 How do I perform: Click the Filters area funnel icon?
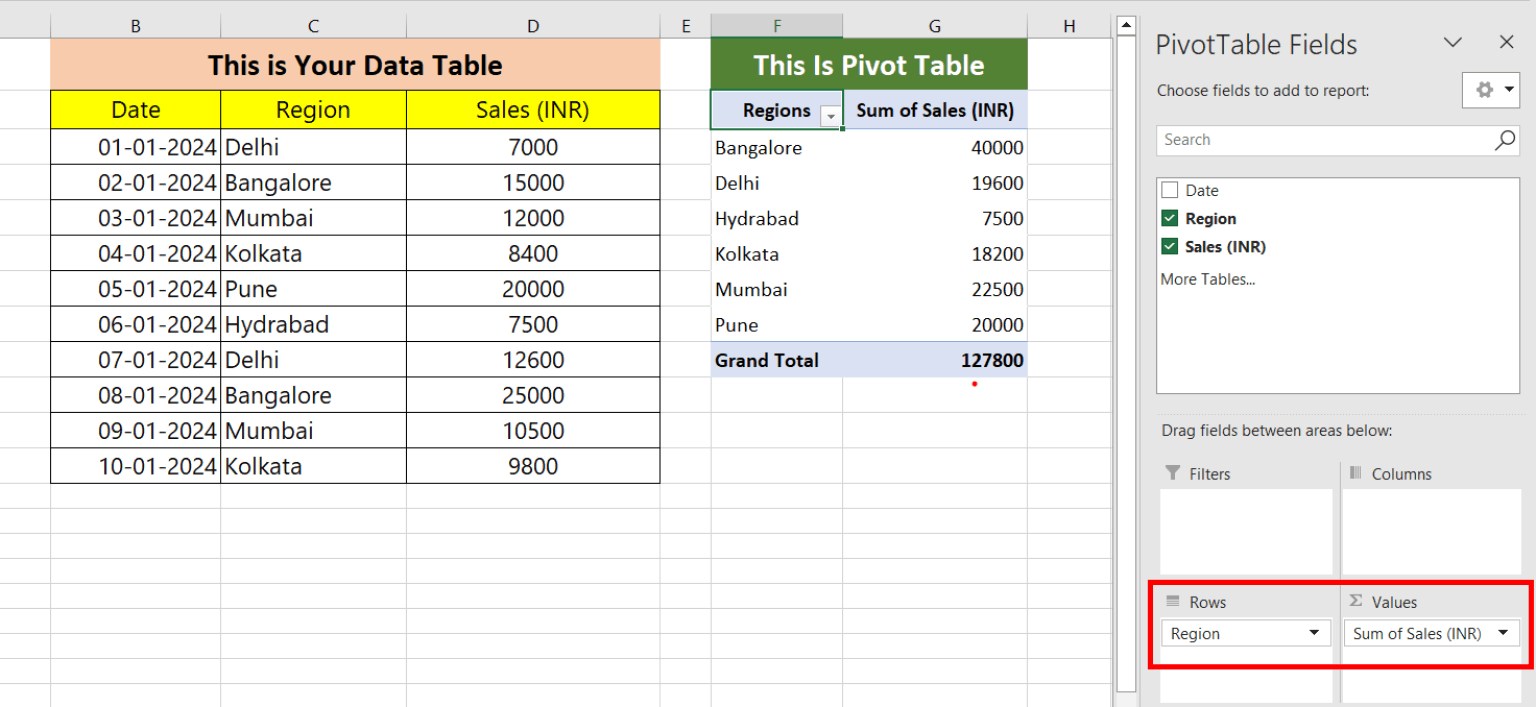pos(1173,473)
